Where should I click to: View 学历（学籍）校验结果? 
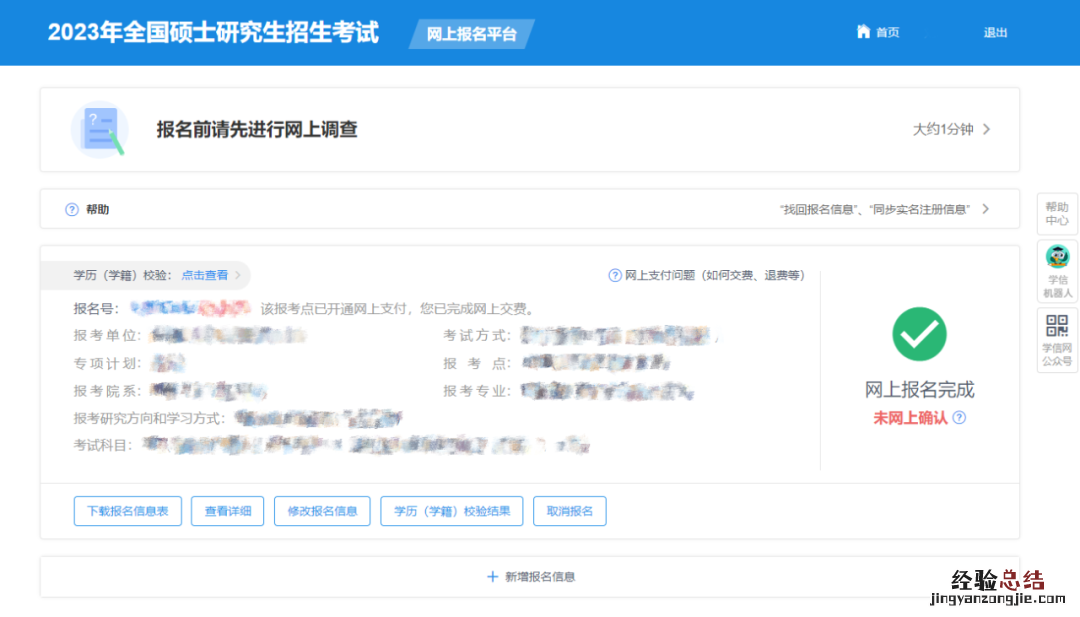tap(452, 511)
